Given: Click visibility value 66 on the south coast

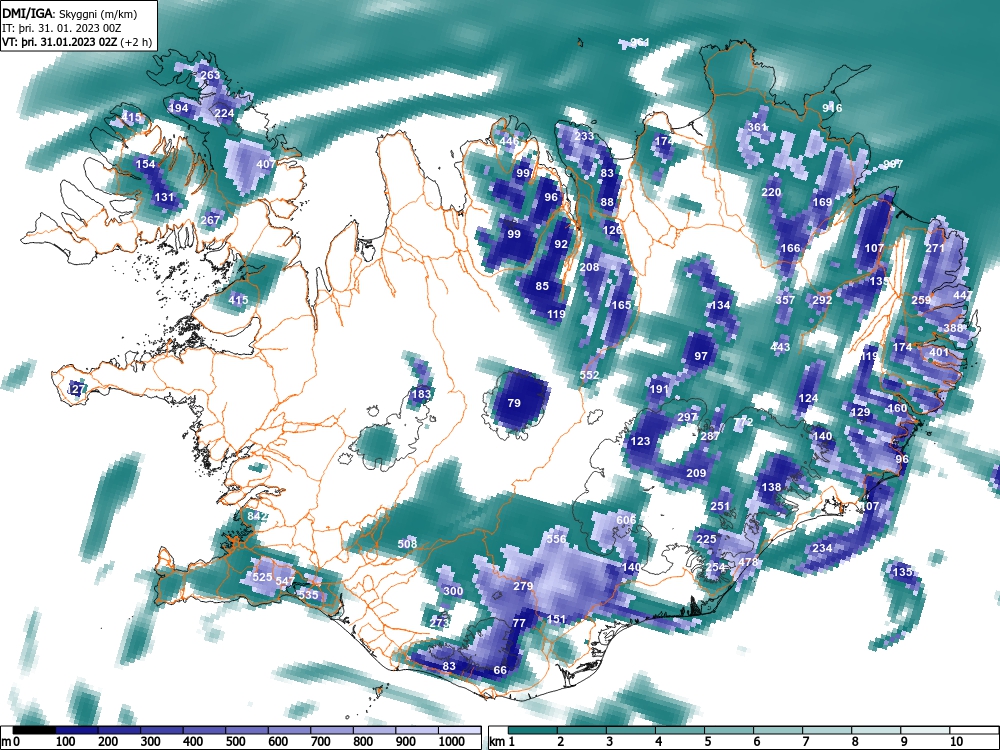Looking at the screenshot, I should point(500,670).
